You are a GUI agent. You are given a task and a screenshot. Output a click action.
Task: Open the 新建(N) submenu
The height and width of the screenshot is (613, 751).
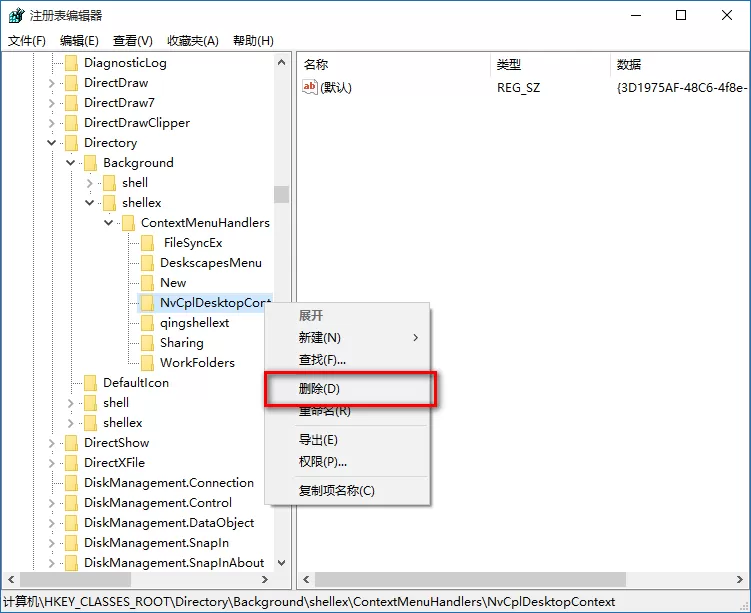(348, 338)
